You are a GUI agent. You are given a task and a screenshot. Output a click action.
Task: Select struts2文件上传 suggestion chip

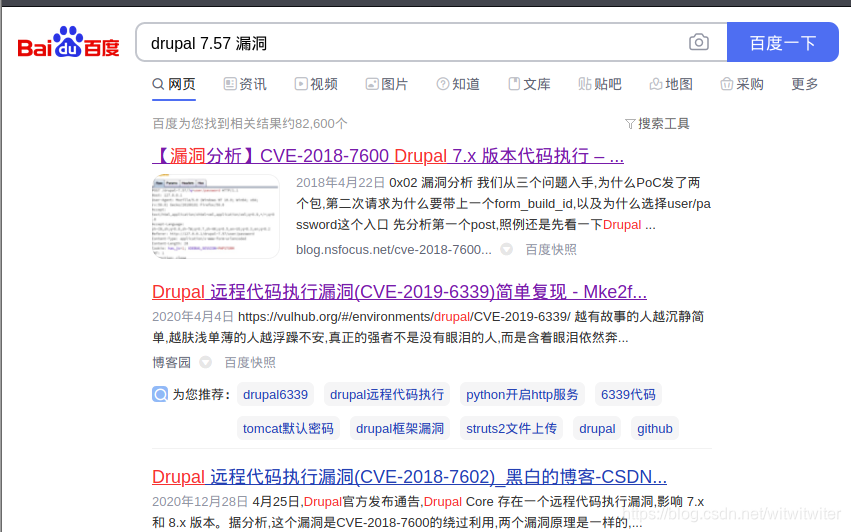coord(511,429)
